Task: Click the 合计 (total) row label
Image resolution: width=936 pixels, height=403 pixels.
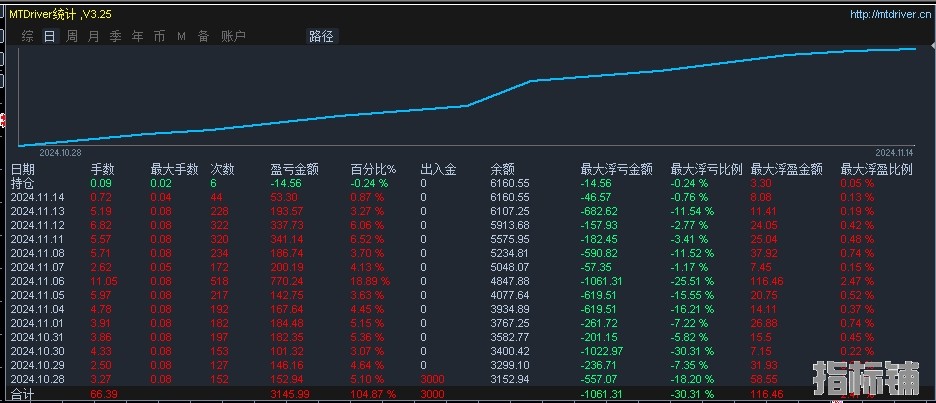Action: click(22, 396)
